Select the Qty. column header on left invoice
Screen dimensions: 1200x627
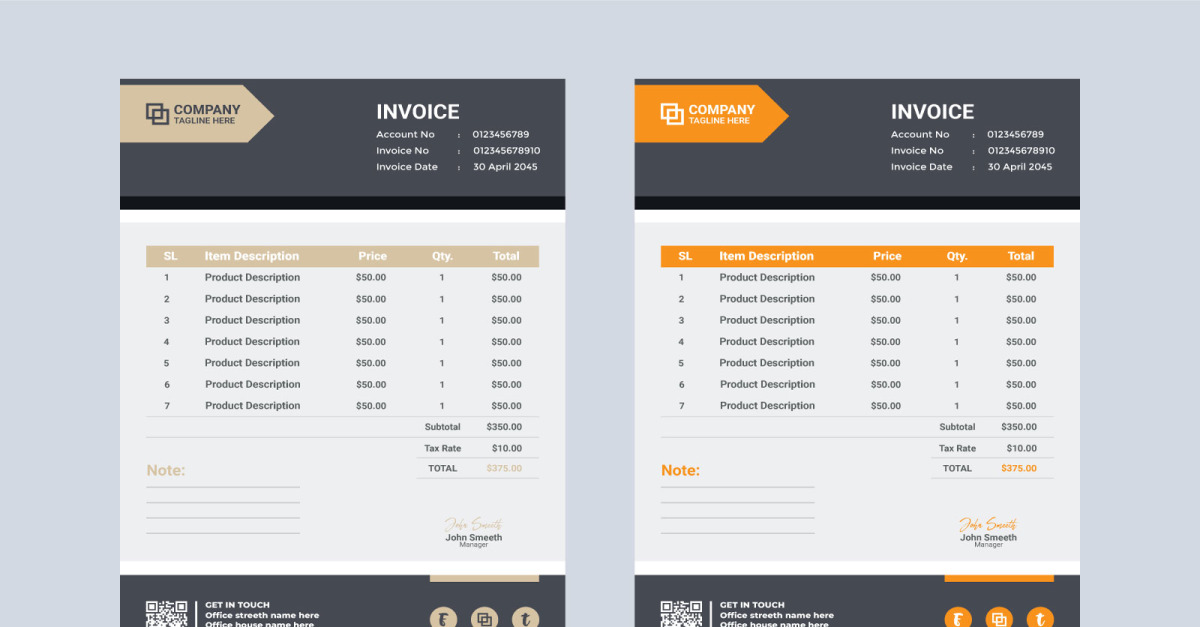click(x=441, y=256)
